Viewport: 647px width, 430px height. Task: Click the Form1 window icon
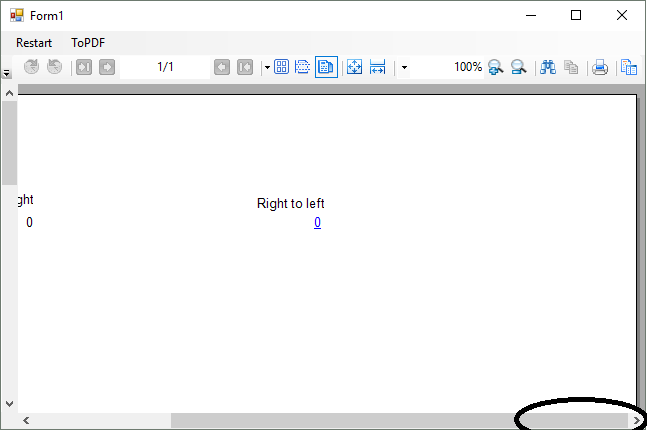(x=17, y=16)
